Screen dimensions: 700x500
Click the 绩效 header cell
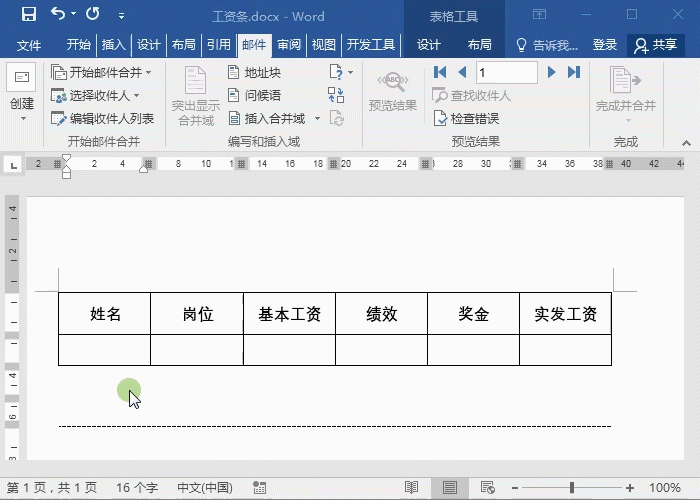(x=382, y=313)
